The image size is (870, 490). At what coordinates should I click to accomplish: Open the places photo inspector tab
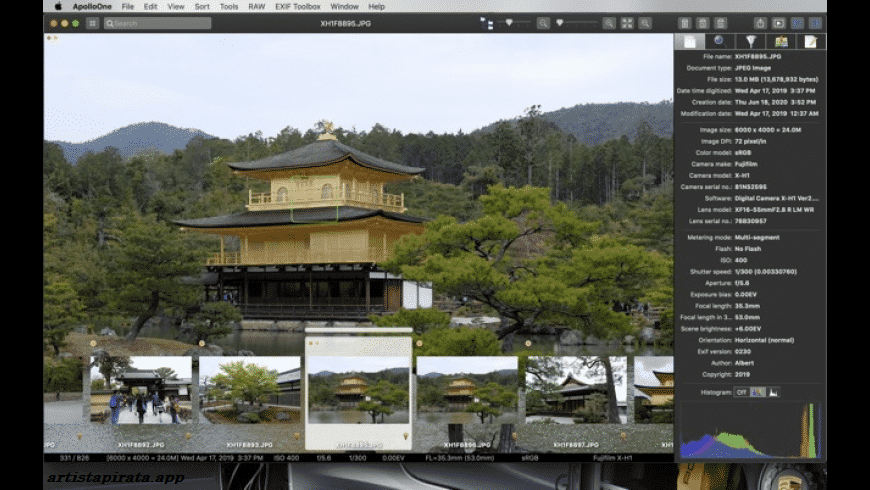coord(780,41)
